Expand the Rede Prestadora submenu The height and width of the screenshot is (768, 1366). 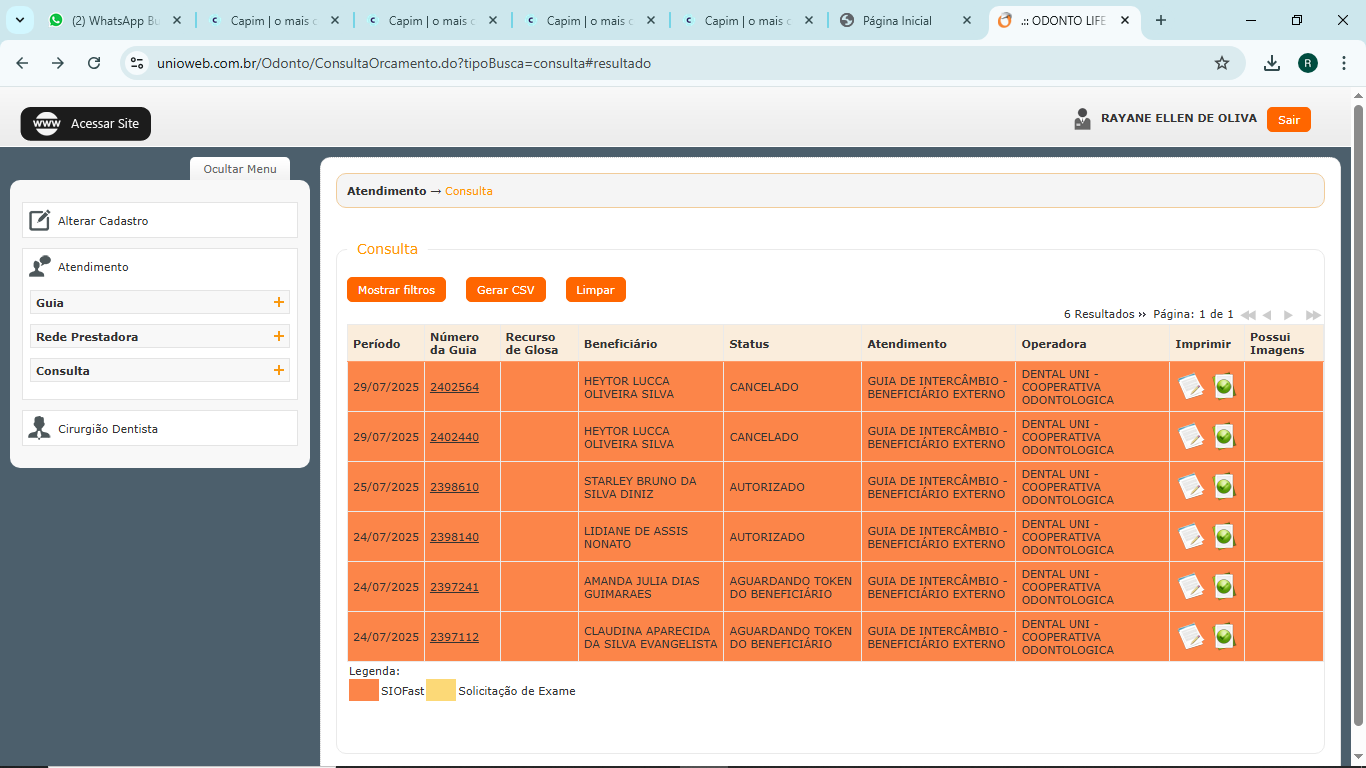click(278, 337)
